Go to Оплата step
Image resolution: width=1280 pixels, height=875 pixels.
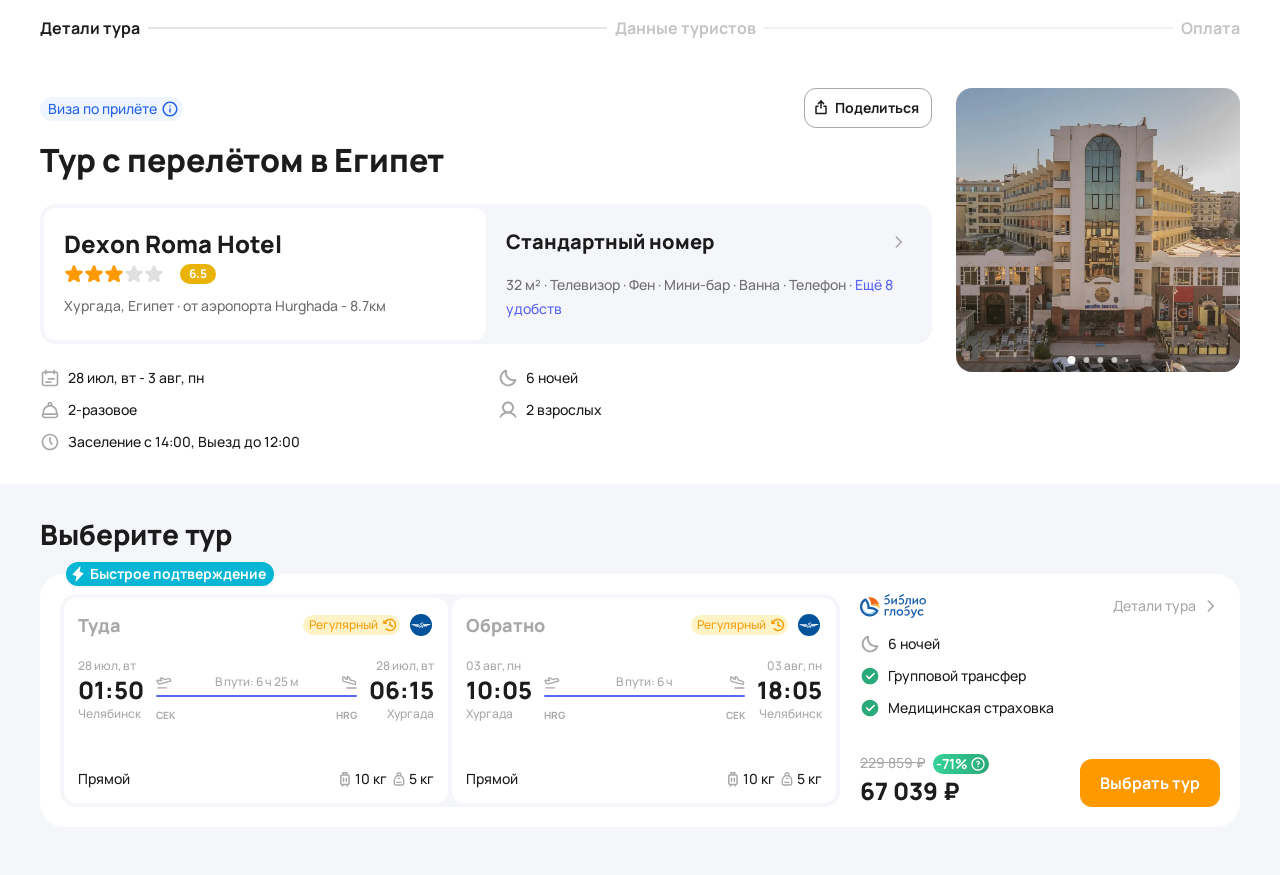point(1210,28)
